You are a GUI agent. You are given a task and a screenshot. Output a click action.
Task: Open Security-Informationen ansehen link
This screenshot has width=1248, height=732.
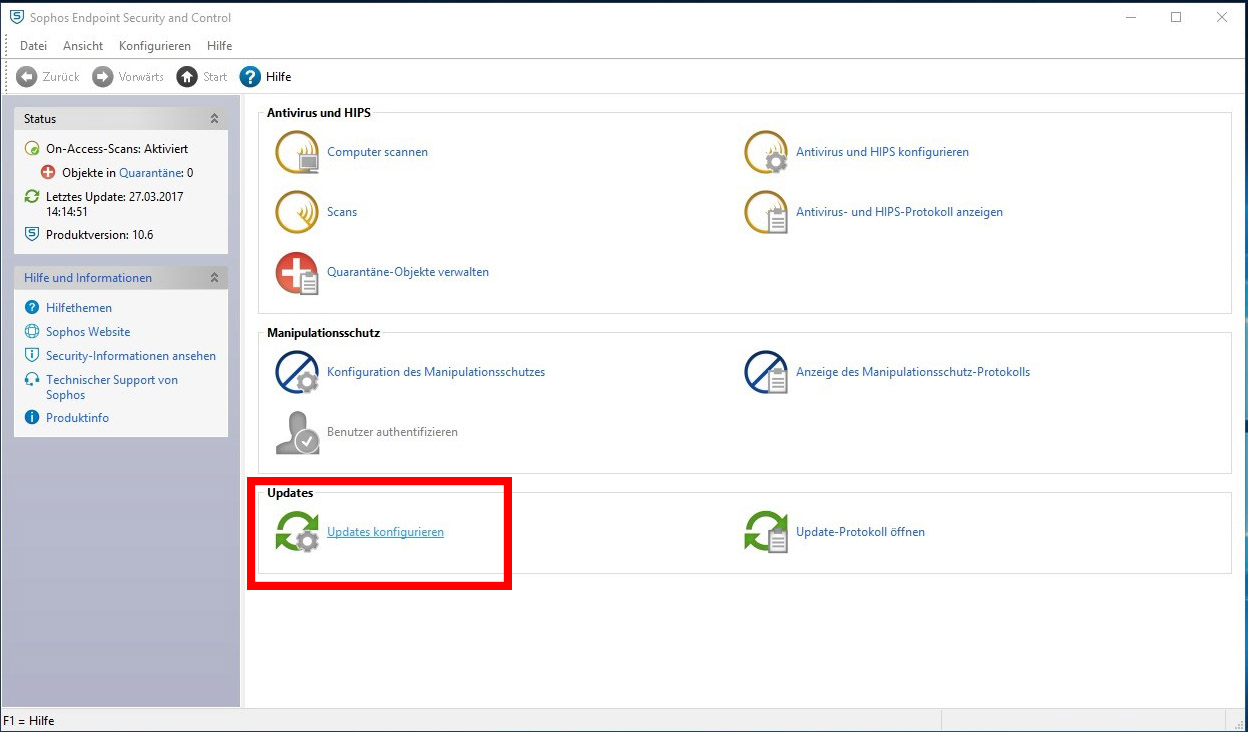131,356
